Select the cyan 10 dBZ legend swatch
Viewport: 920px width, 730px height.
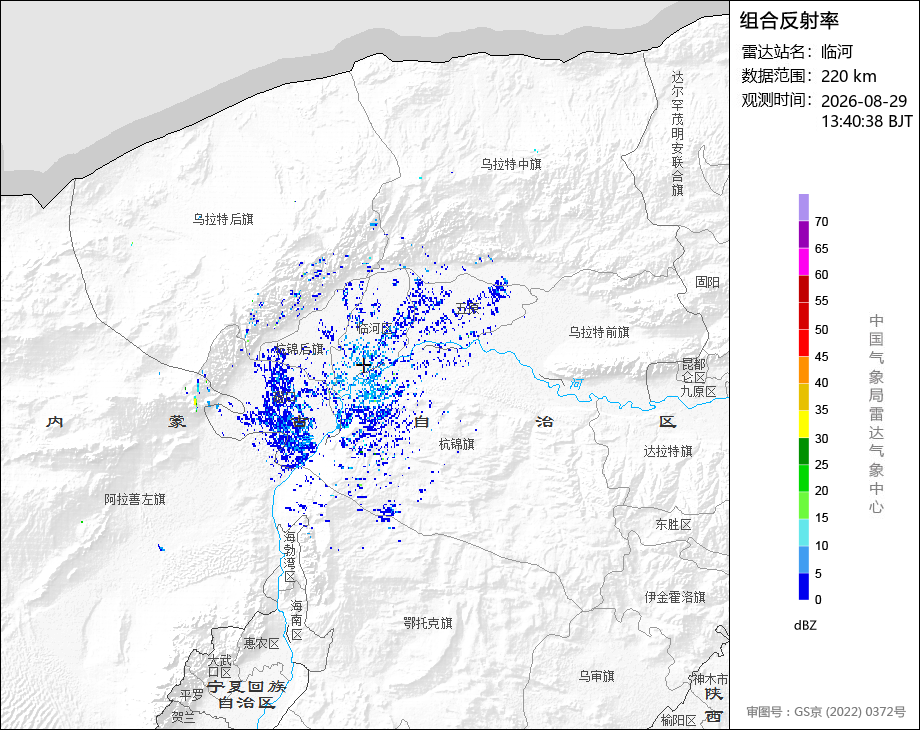click(804, 532)
